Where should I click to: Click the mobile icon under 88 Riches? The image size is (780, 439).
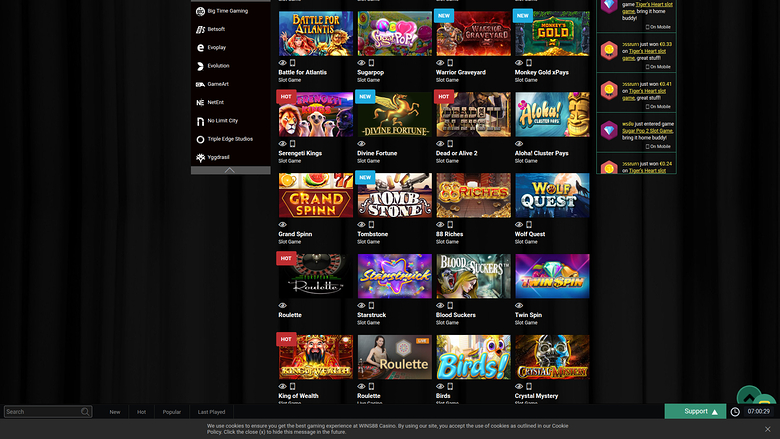[x=450, y=225]
